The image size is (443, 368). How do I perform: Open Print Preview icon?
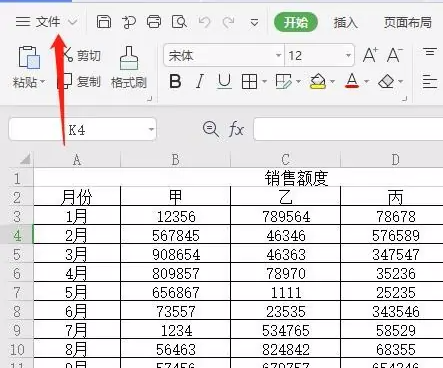click(x=179, y=22)
